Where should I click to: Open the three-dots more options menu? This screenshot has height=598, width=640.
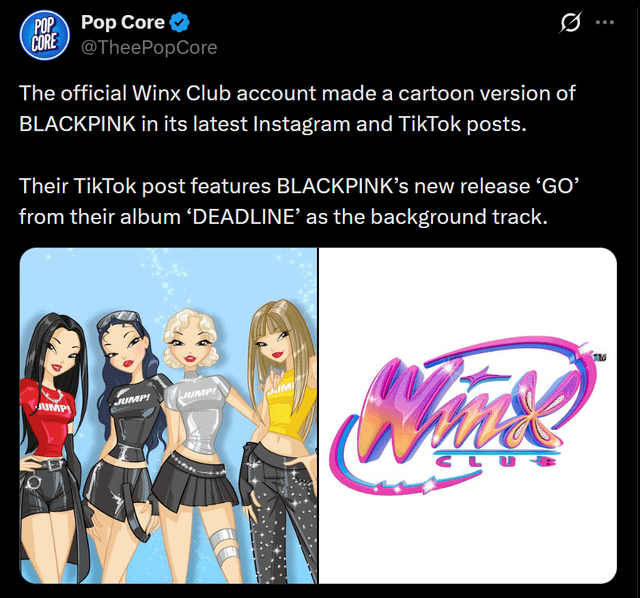(604, 22)
